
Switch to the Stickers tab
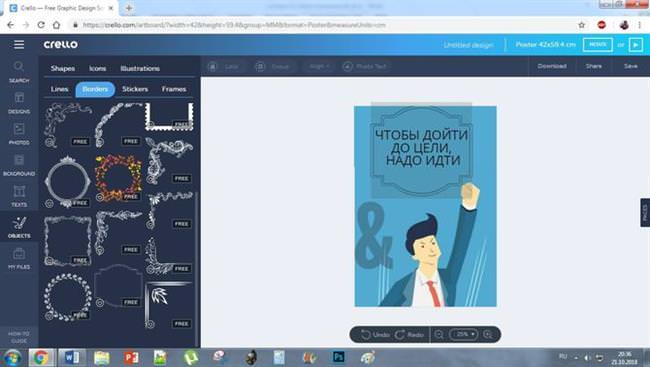135,89
